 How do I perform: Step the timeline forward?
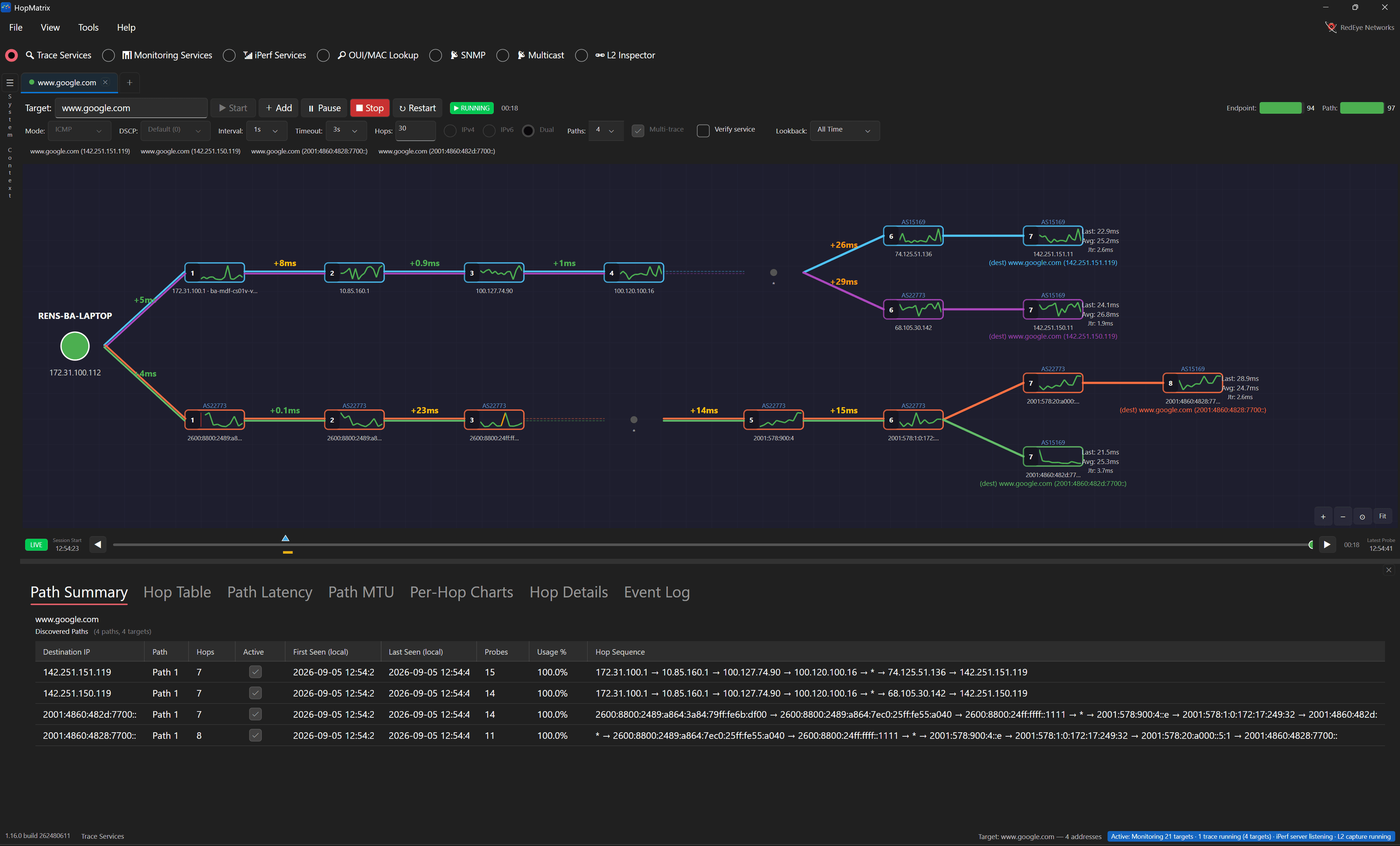coord(1327,544)
